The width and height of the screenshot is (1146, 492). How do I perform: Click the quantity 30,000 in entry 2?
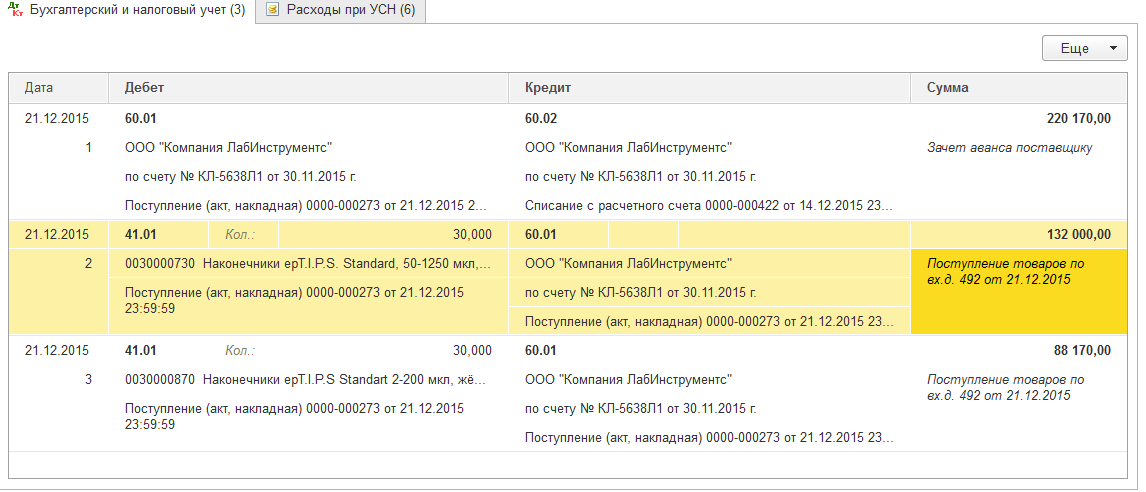tap(472, 235)
